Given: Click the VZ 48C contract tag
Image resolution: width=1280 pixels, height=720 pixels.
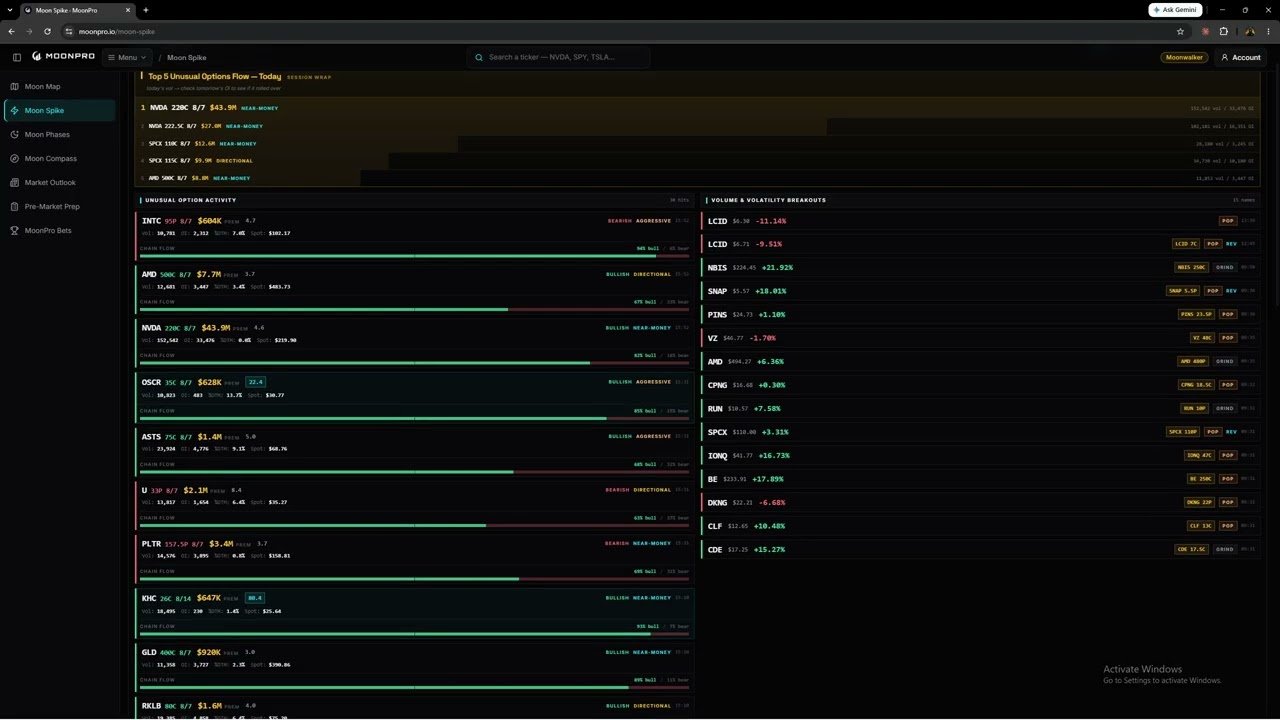Looking at the screenshot, I should [1202, 338].
